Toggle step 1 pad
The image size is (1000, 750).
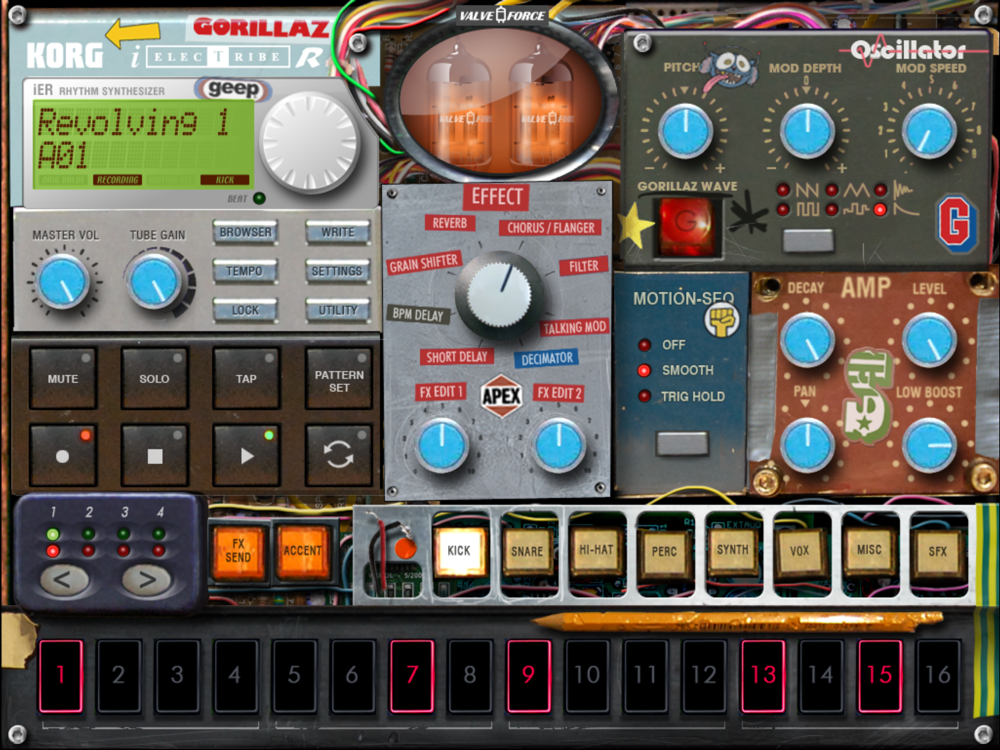click(61, 675)
